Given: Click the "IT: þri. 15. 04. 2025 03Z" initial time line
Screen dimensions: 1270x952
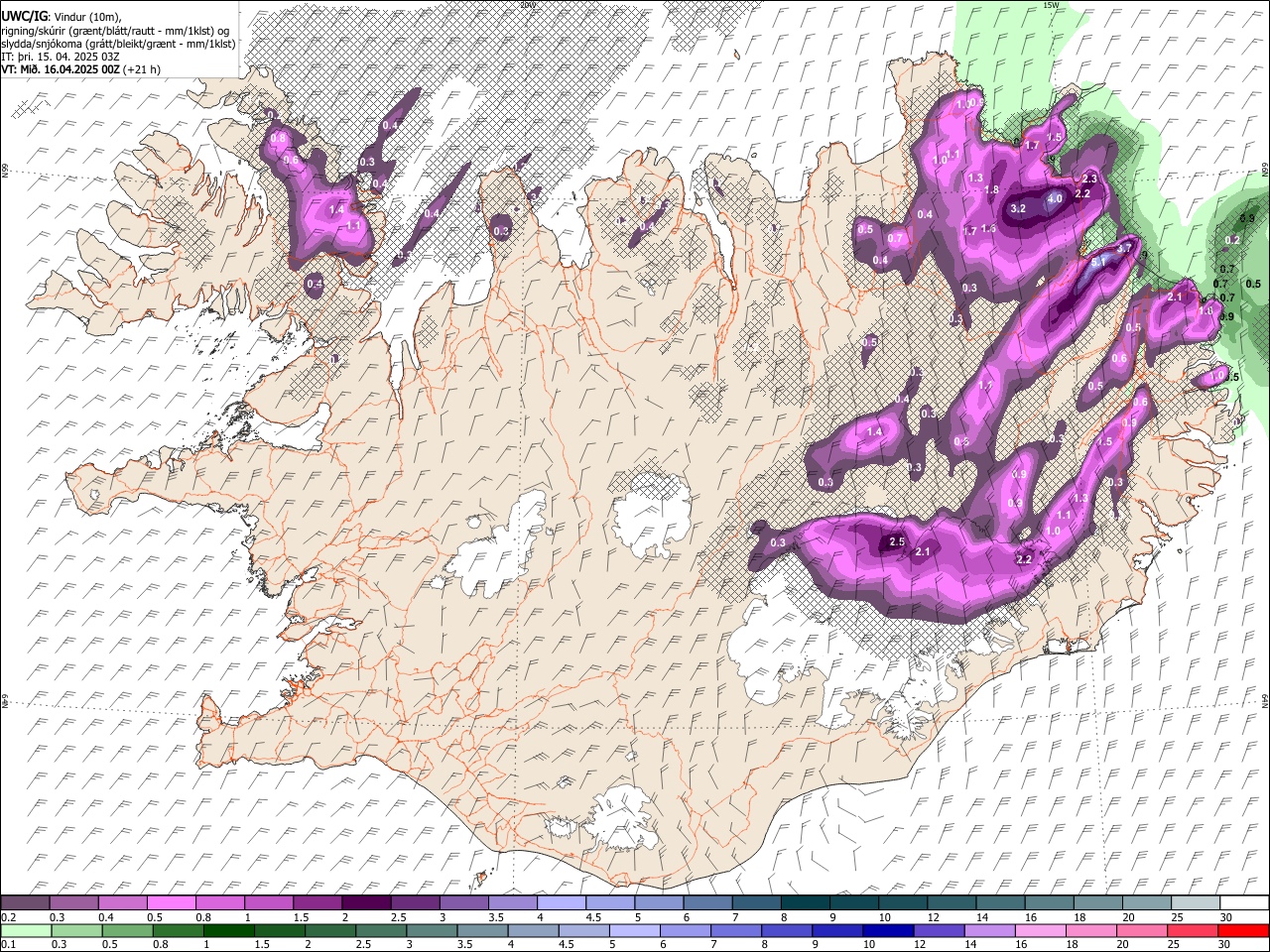Looking at the screenshot, I should coord(61,57).
